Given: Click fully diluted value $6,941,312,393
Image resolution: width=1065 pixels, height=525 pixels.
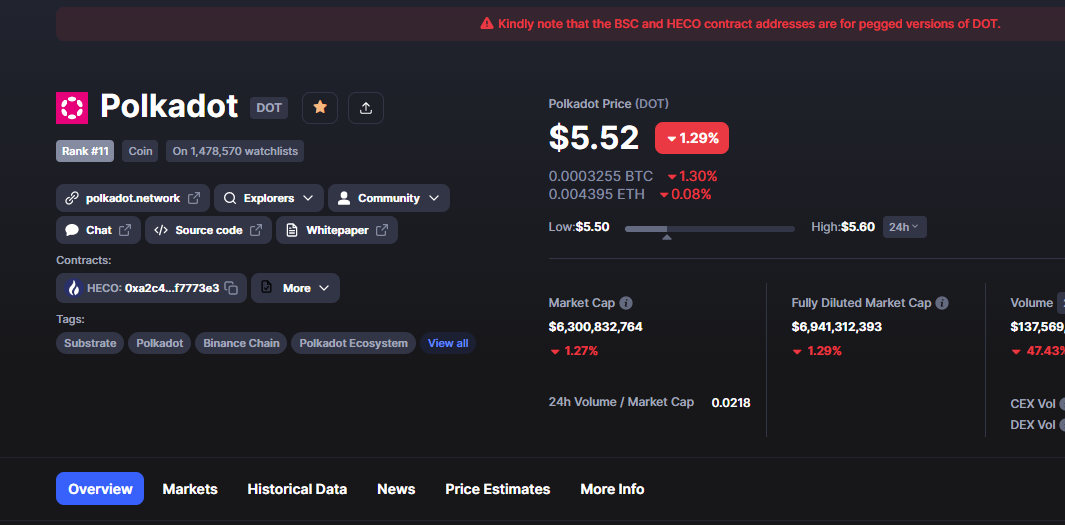Looking at the screenshot, I should [x=836, y=327].
